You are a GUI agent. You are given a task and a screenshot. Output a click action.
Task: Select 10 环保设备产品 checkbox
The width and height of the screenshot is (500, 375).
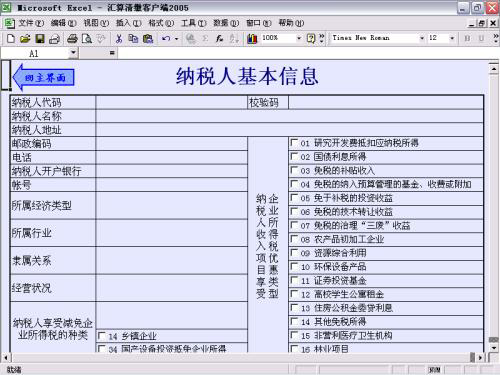pos(294,267)
